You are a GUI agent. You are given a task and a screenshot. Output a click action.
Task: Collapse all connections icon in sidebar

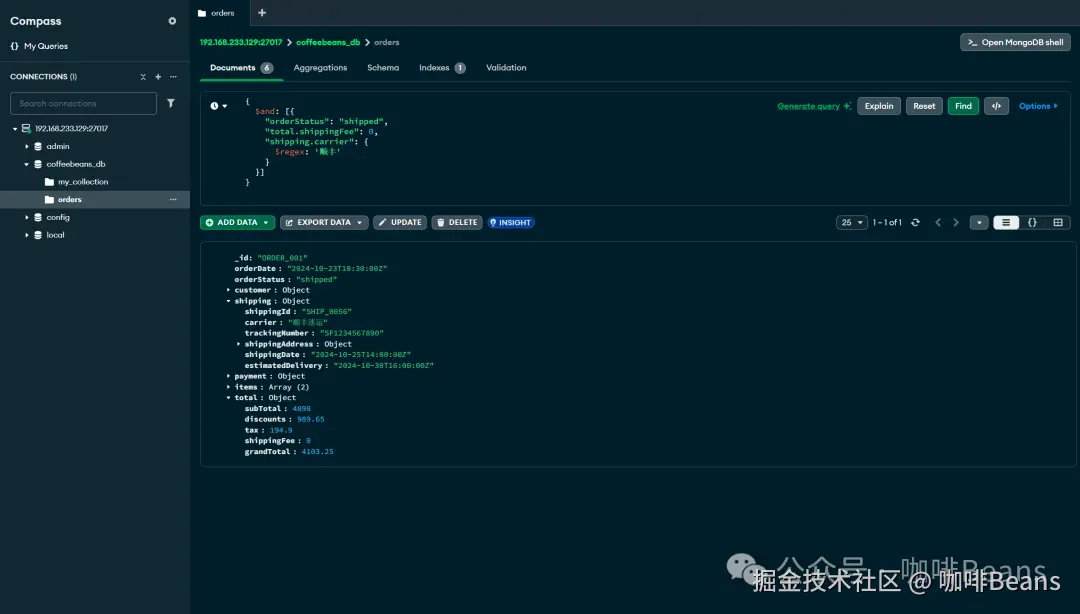point(143,76)
